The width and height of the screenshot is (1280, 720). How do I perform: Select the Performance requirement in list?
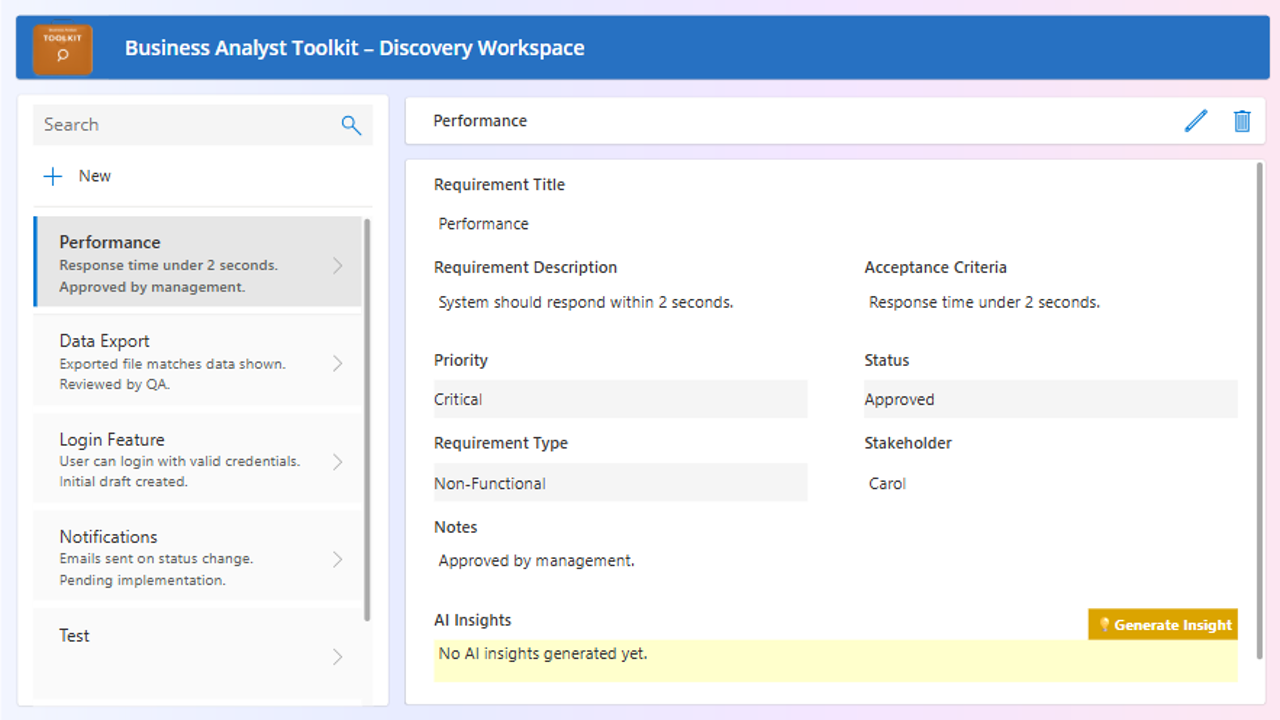tap(198, 262)
